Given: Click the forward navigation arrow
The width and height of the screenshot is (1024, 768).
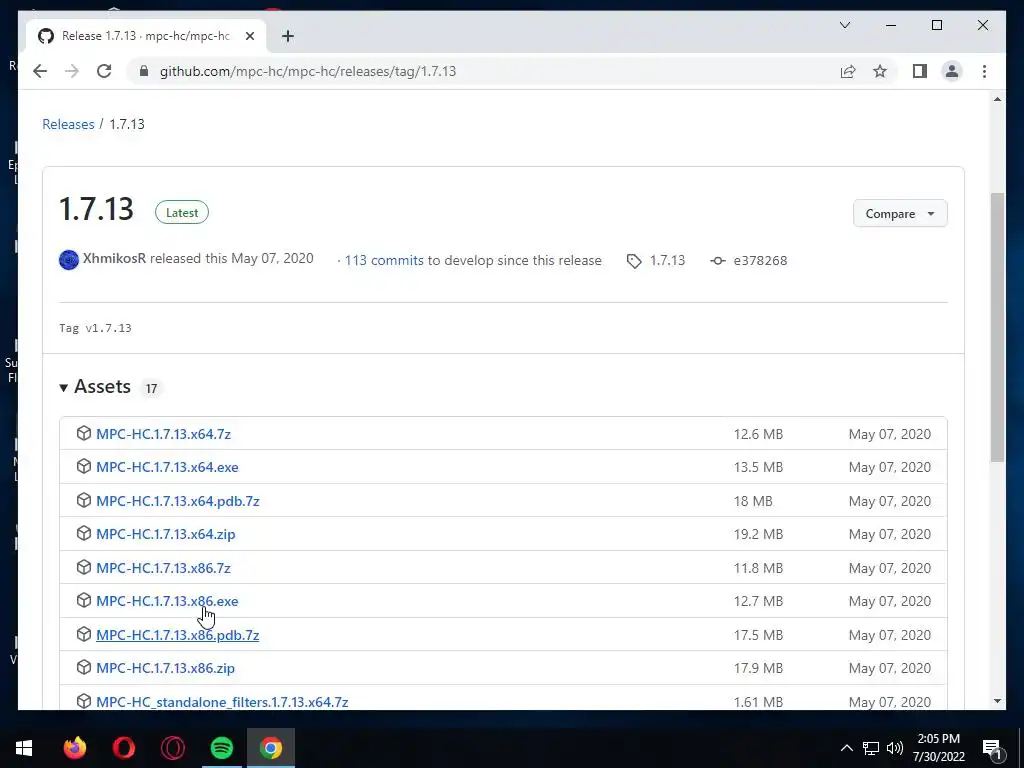Looking at the screenshot, I should (x=72, y=71).
